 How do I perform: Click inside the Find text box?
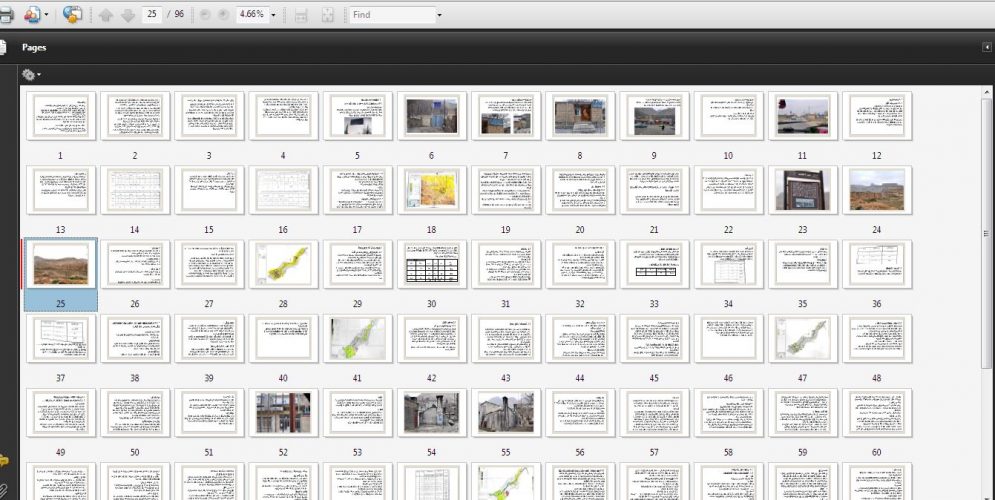pyautogui.click(x=392, y=15)
